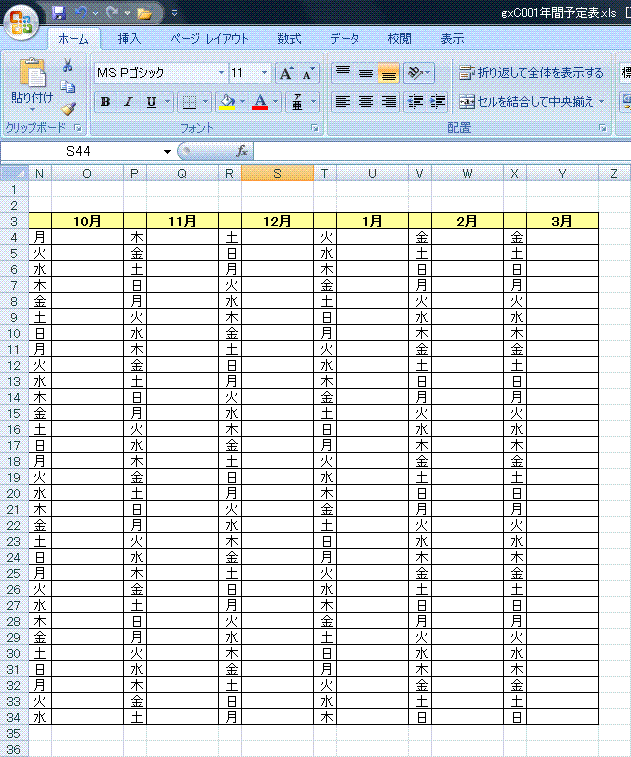Open the 数式 tab
This screenshot has width=631, height=757.
pyautogui.click(x=289, y=39)
